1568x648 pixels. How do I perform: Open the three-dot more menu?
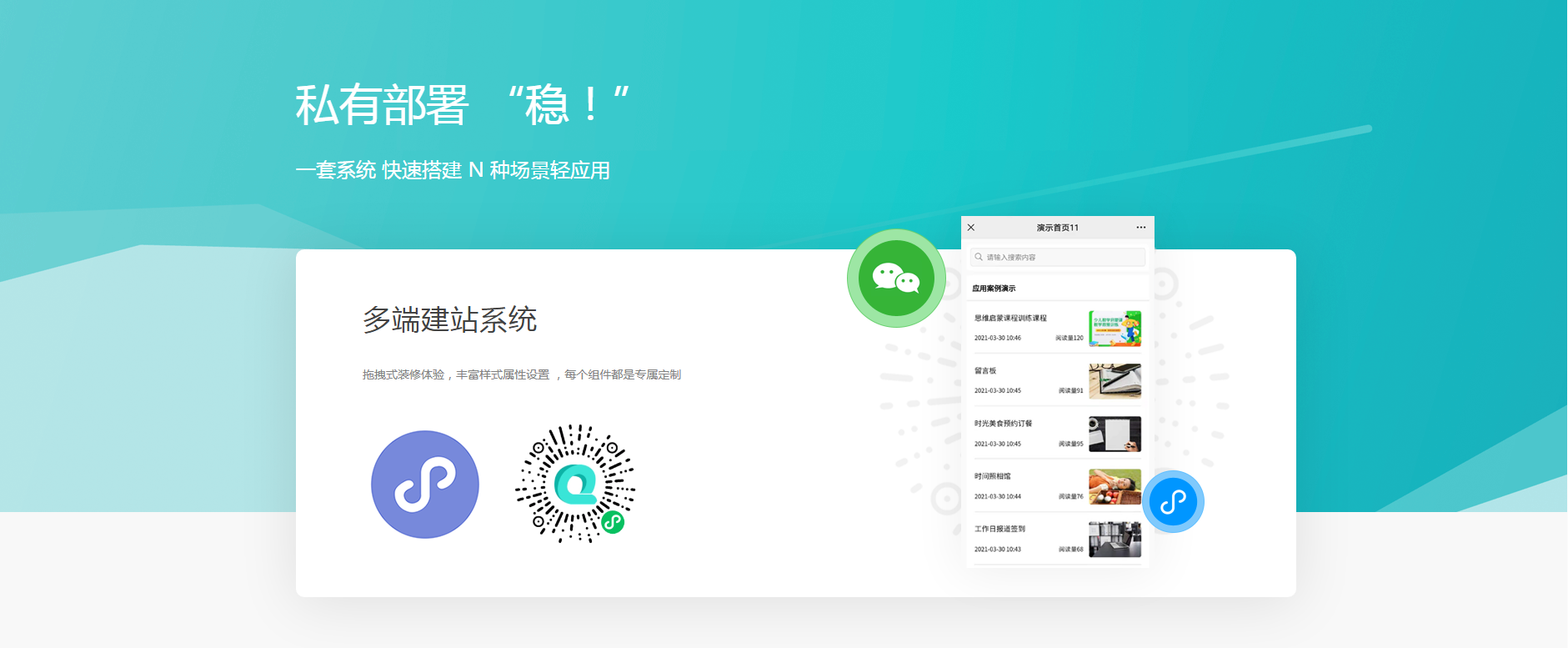pyautogui.click(x=1140, y=228)
